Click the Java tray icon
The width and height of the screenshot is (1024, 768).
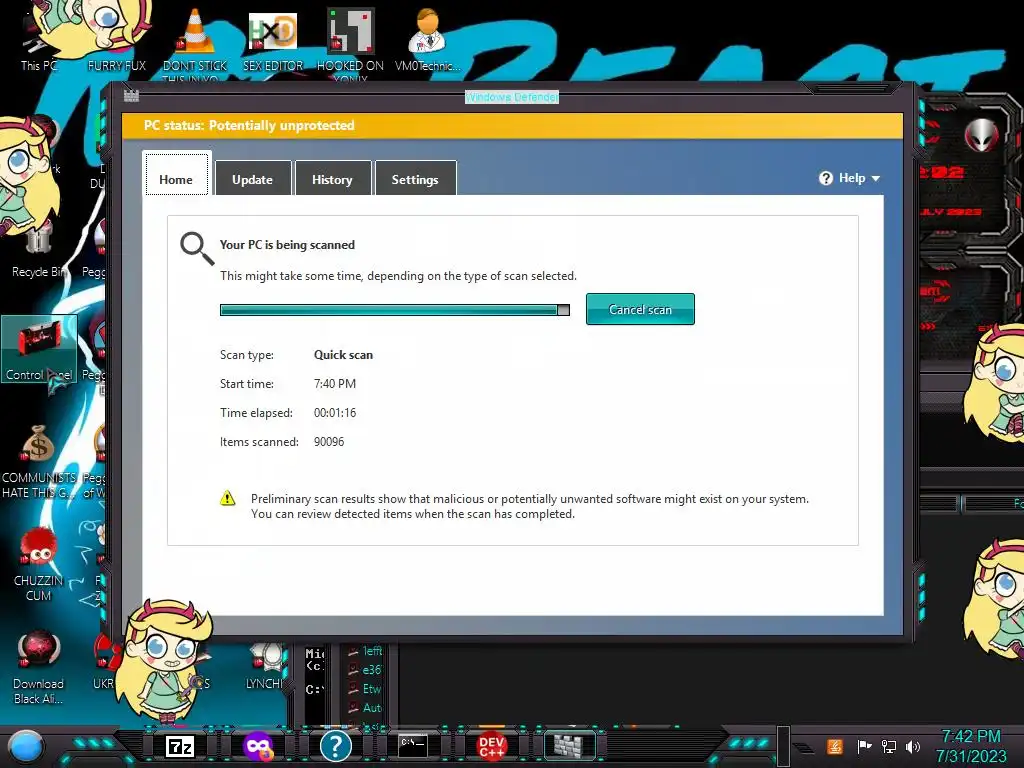(834, 746)
